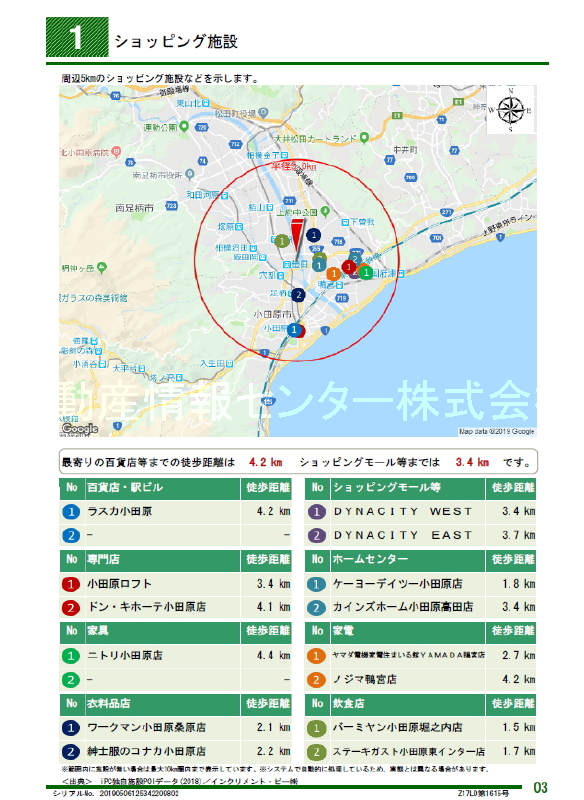Click the 2.2 km distance for 紳士服のコナカ小田原店
This screenshot has height=800, width=584.
point(273,752)
